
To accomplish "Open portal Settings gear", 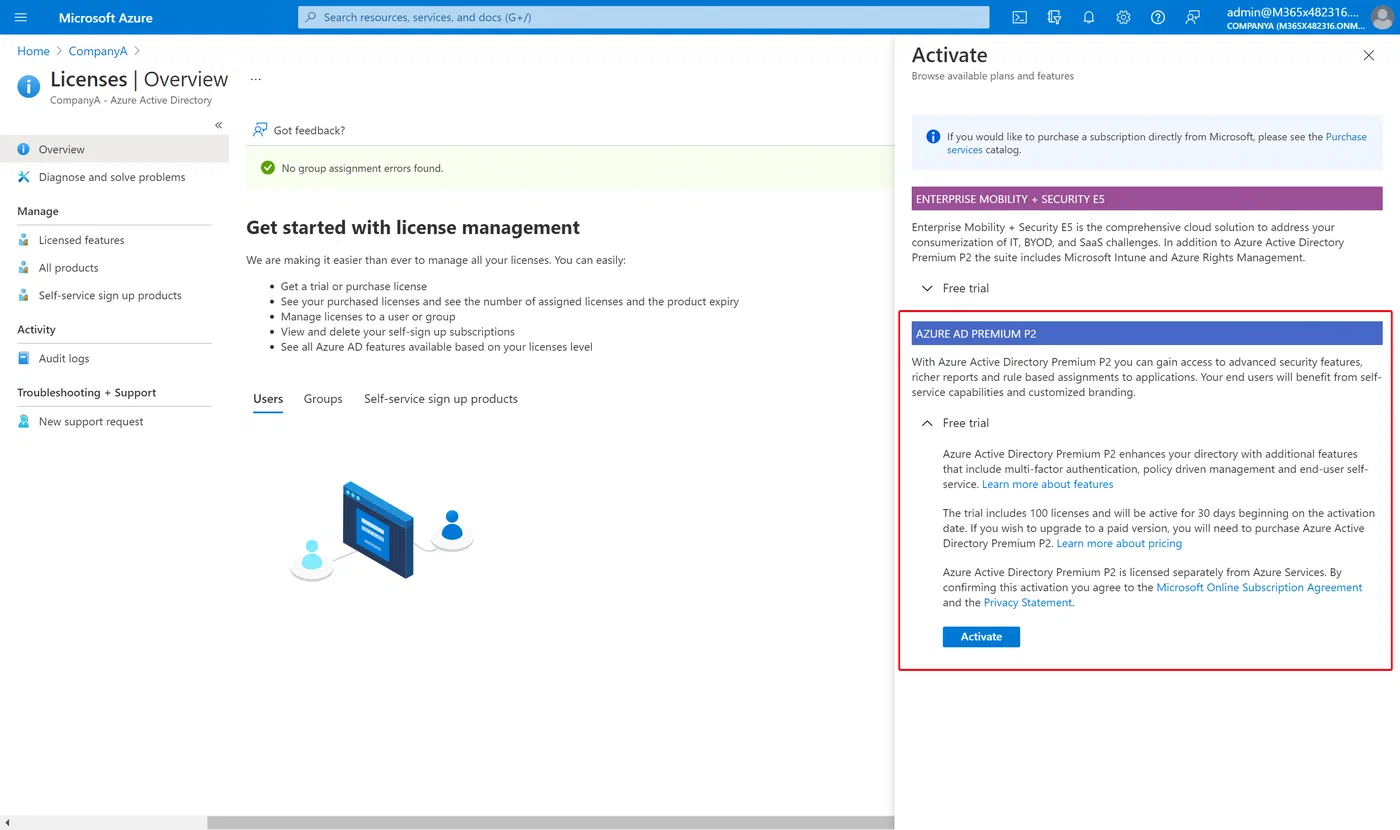I will point(1123,17).
